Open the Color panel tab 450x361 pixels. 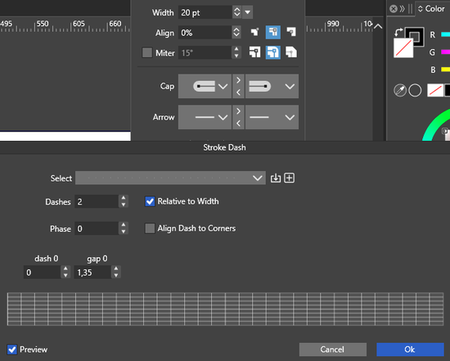[432, 9]
